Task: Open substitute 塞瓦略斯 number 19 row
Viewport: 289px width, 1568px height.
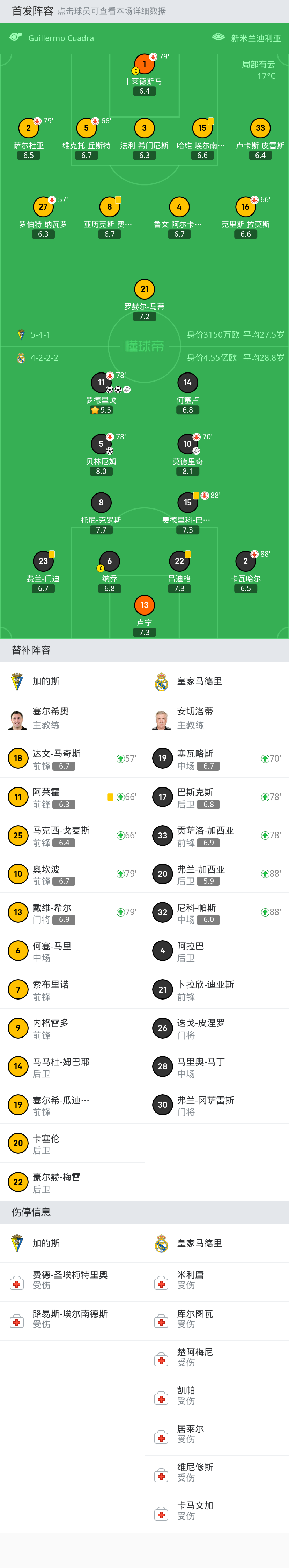Action: (x=217, y=759)
